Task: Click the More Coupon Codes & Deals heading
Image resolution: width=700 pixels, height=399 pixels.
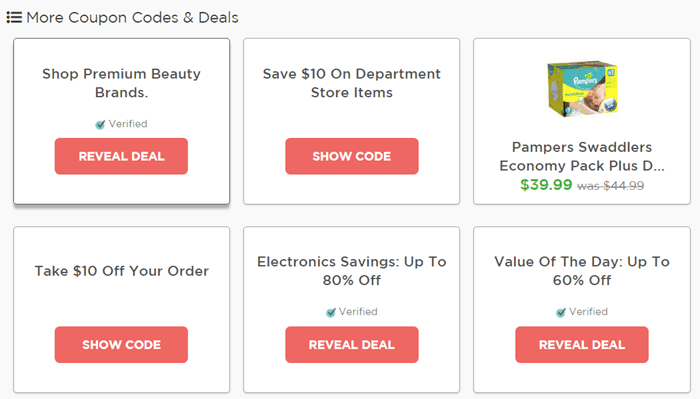Action: (132, 17)
